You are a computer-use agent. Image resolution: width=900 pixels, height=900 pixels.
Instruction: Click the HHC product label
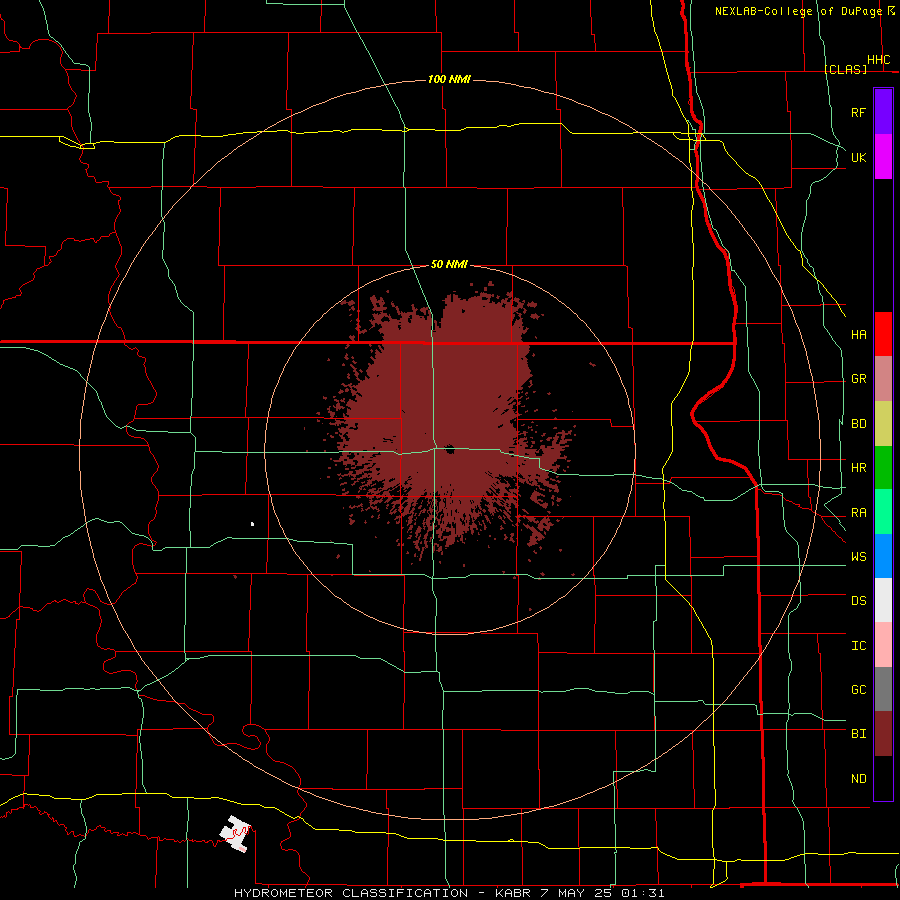tap(878, 60)
